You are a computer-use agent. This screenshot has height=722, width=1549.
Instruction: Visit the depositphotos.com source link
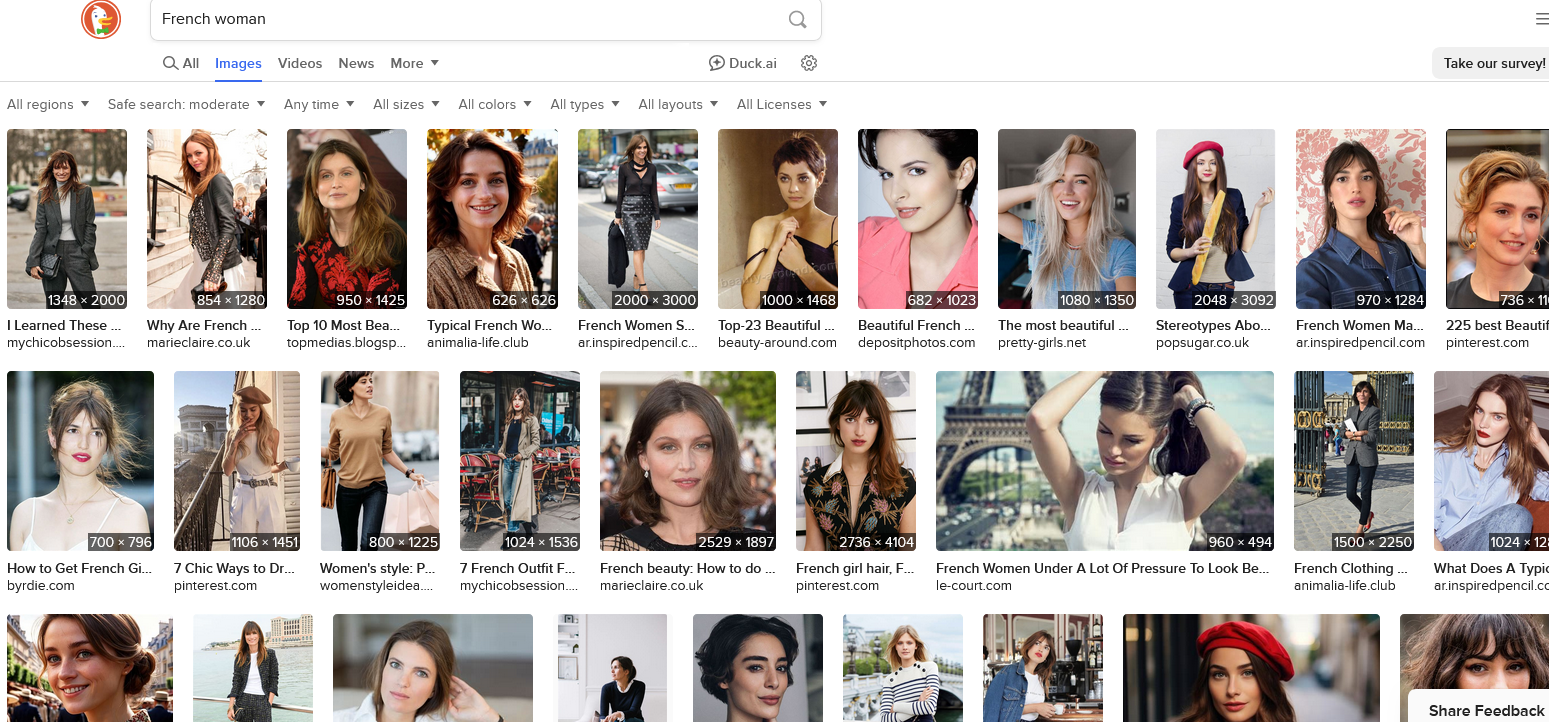click(916, 343)
